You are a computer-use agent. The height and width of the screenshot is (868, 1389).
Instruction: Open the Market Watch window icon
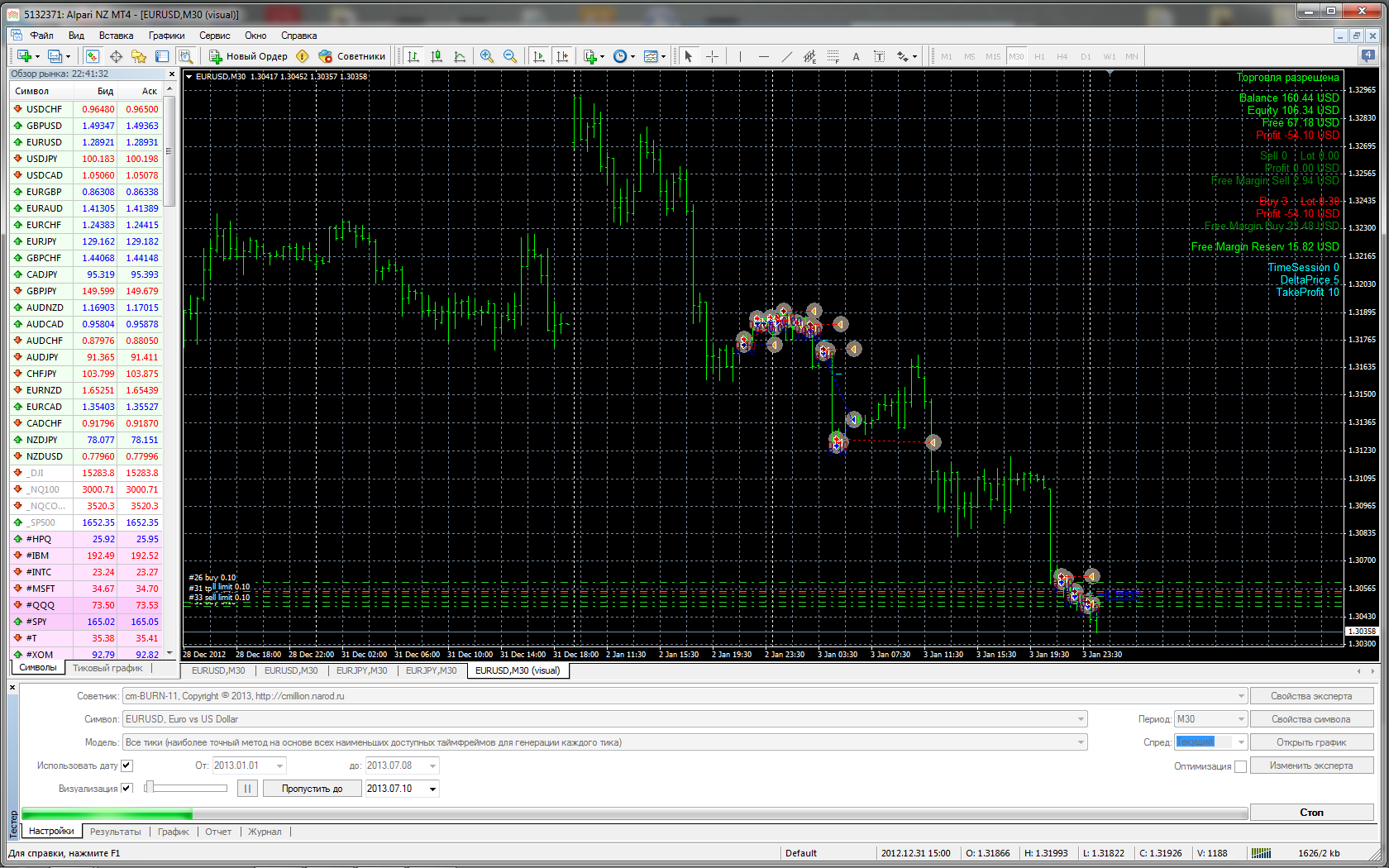point(93,56)
